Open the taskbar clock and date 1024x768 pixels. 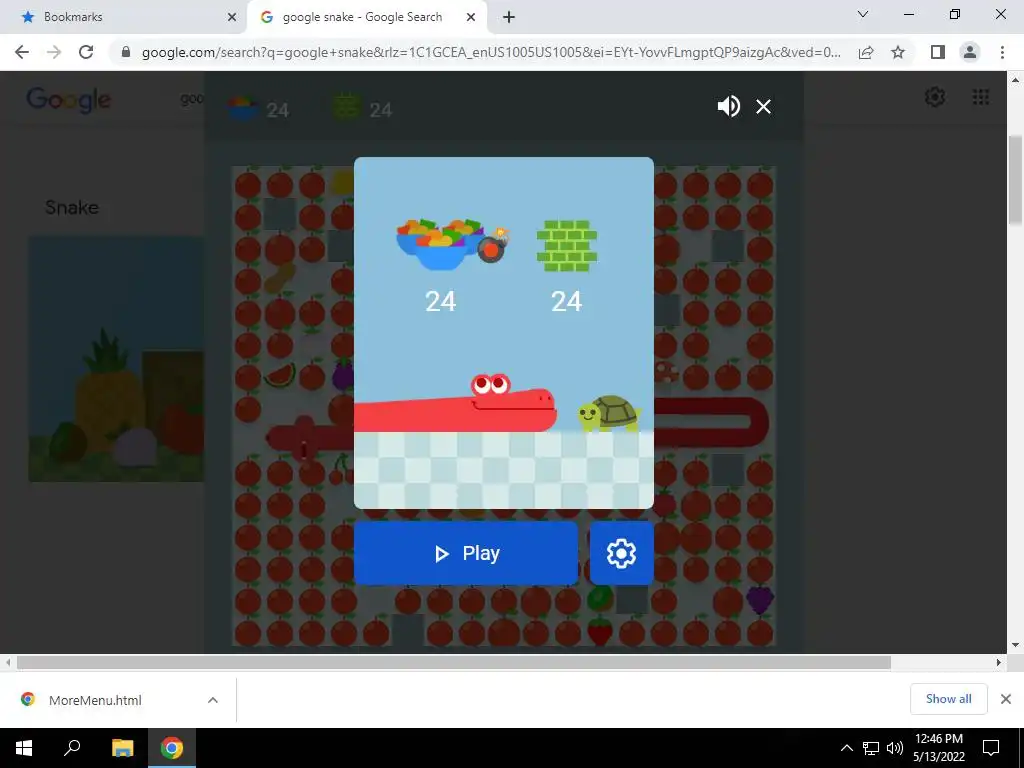tap(938, 748)
